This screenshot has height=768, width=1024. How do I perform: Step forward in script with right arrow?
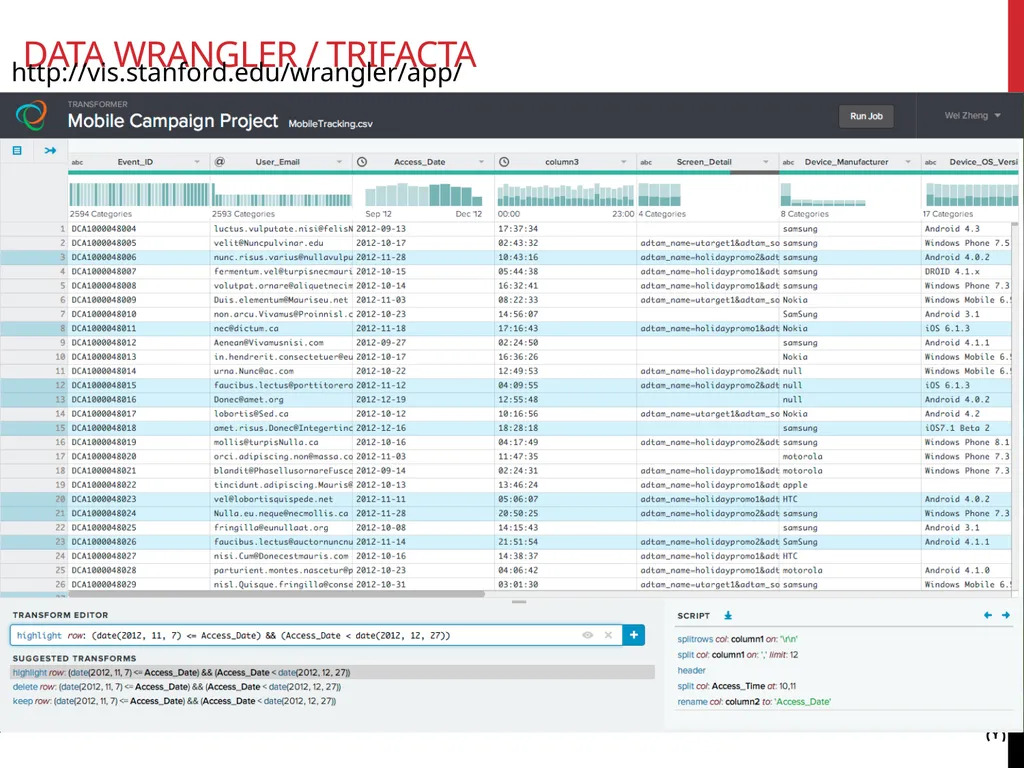[x=1006, y=615]
